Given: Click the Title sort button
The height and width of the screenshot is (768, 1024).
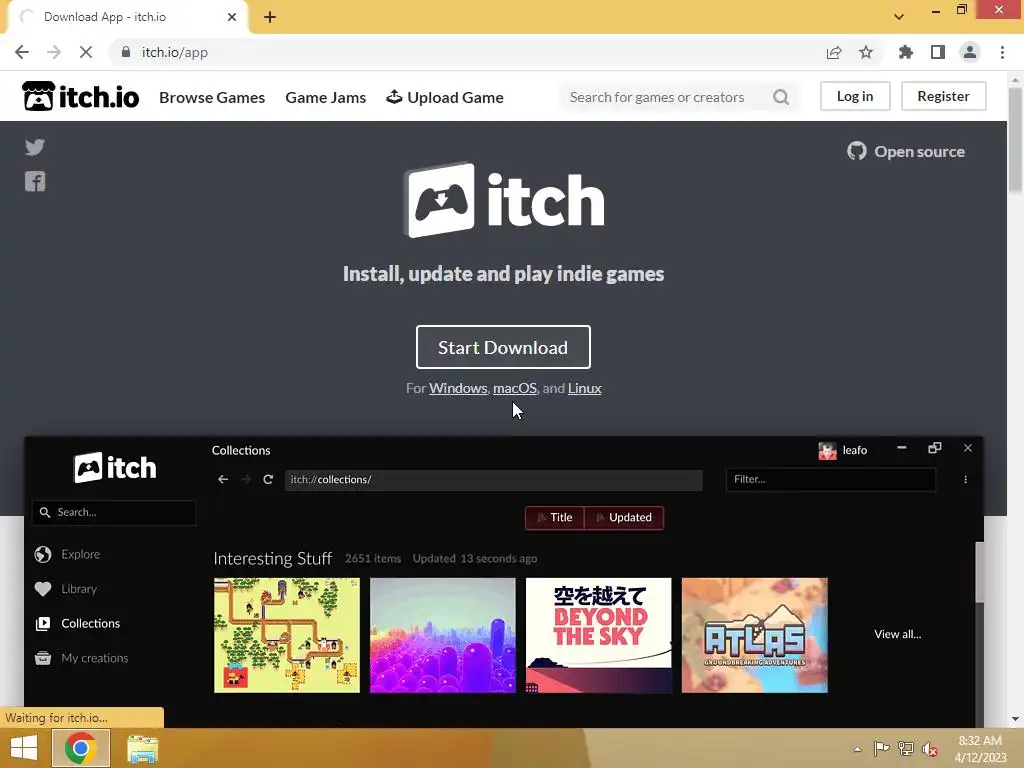Looking at the screenshot, I should pos(554,517).
